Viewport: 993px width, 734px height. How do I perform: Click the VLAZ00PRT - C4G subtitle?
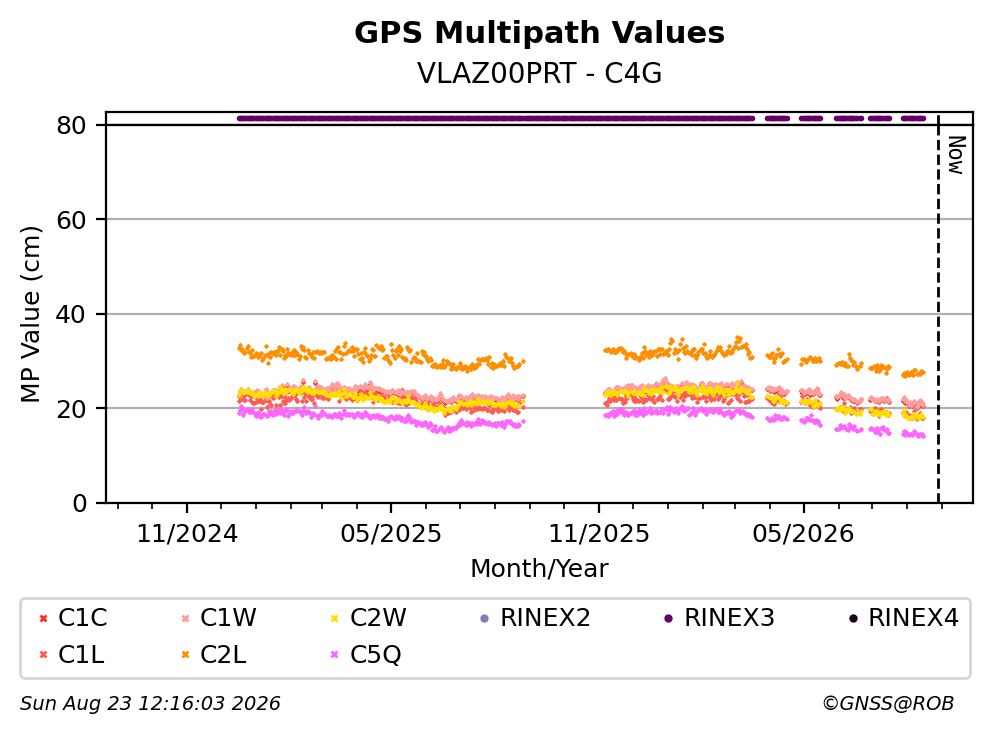(540, 73)
